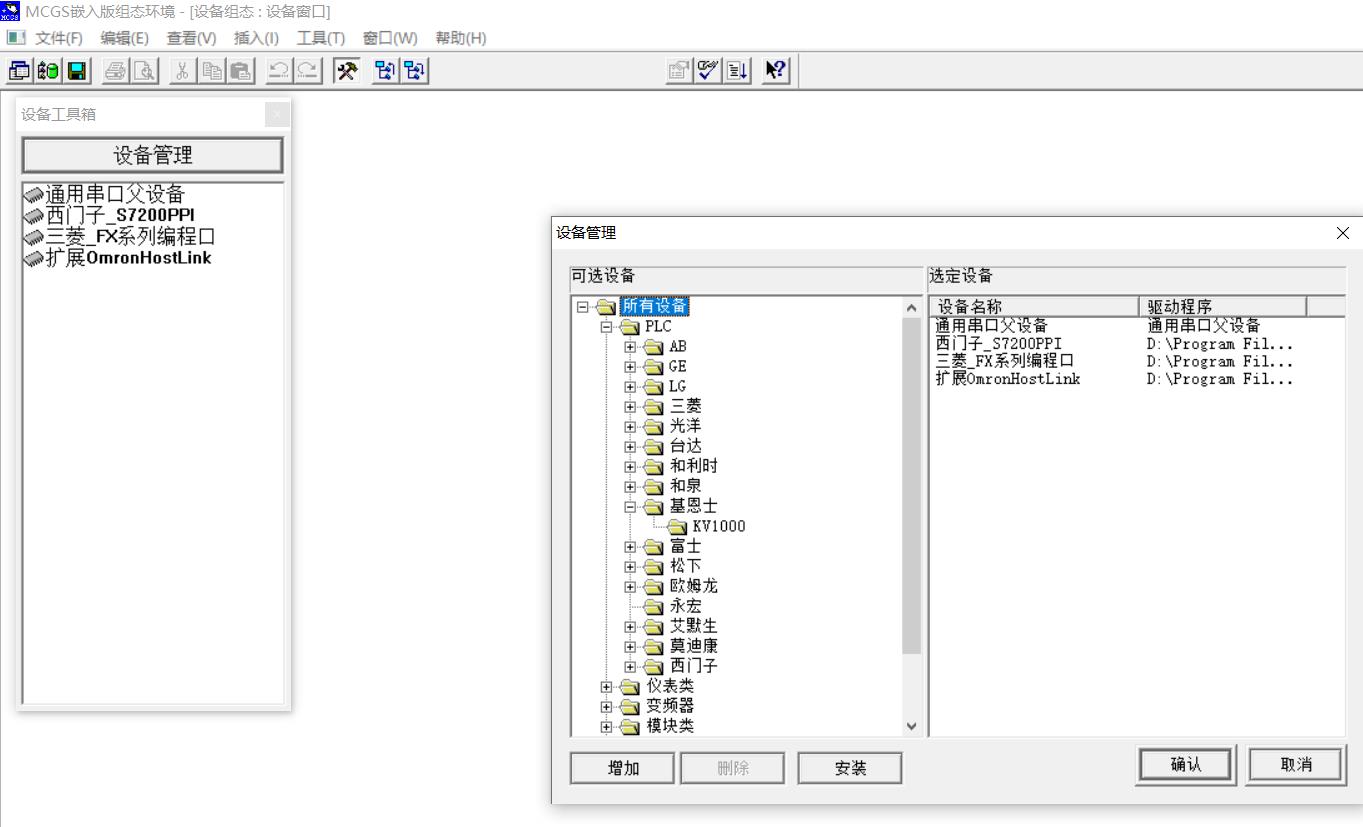Collapse the 基恩士 tree node
1363x827 pixels.
point(630,507)
